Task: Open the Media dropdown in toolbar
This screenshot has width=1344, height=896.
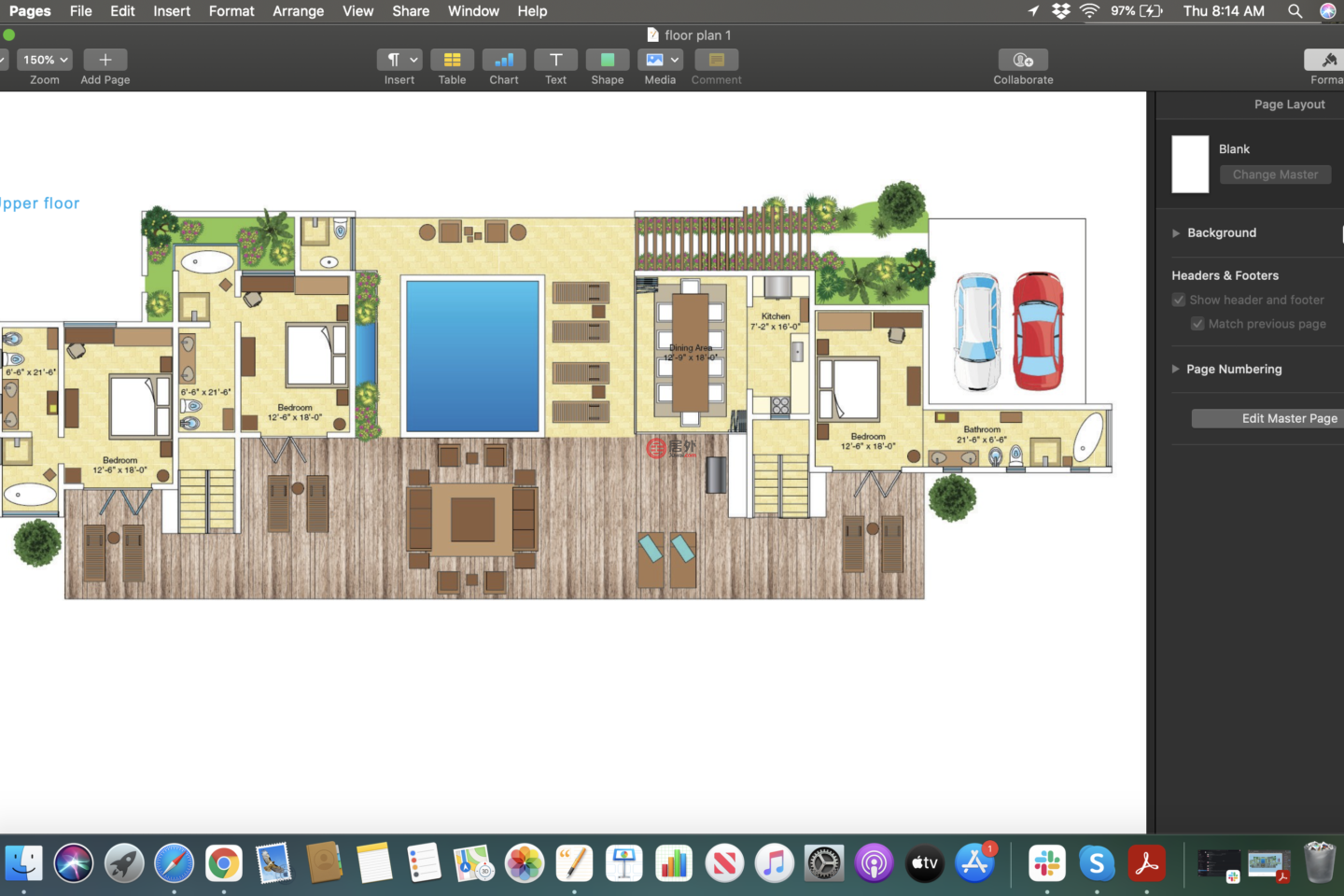Action: click(x=660, y=60)
